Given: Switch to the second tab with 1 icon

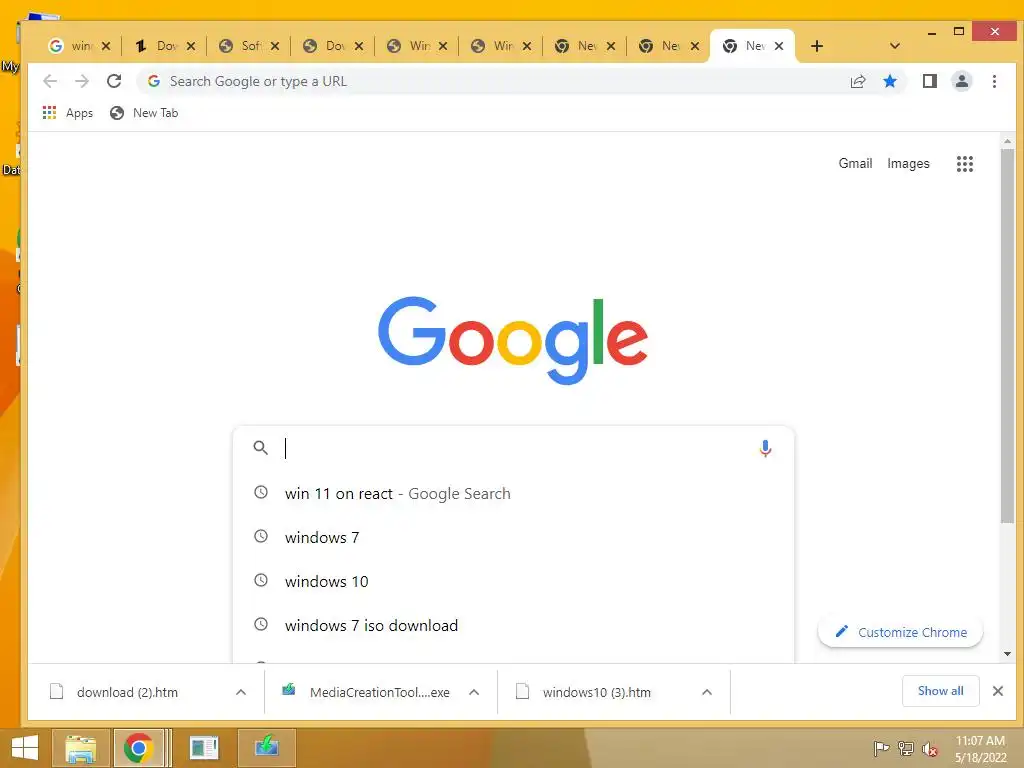Looking at the screenshot, I should pyautogui.click(x=158, y=46).
